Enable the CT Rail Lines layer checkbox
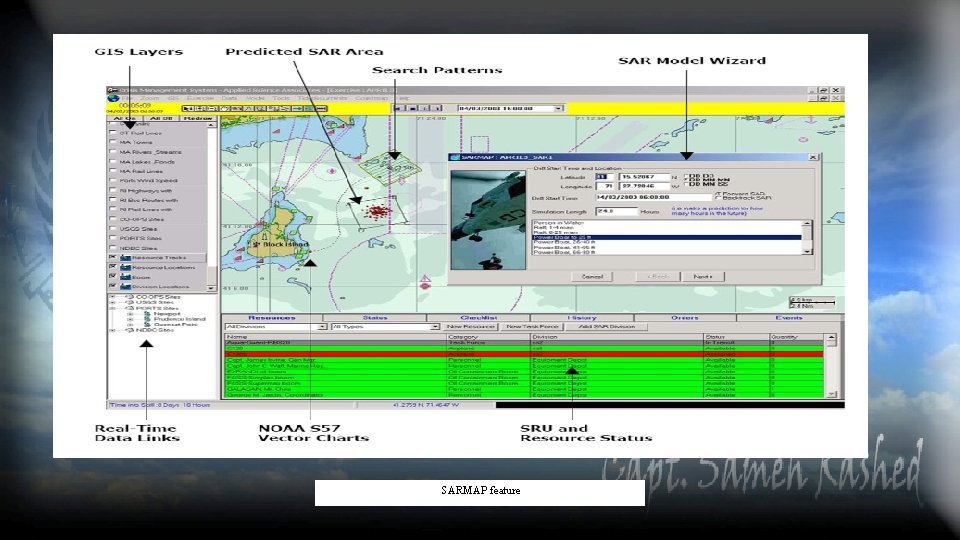960x540 pixels. pos(113,132)
